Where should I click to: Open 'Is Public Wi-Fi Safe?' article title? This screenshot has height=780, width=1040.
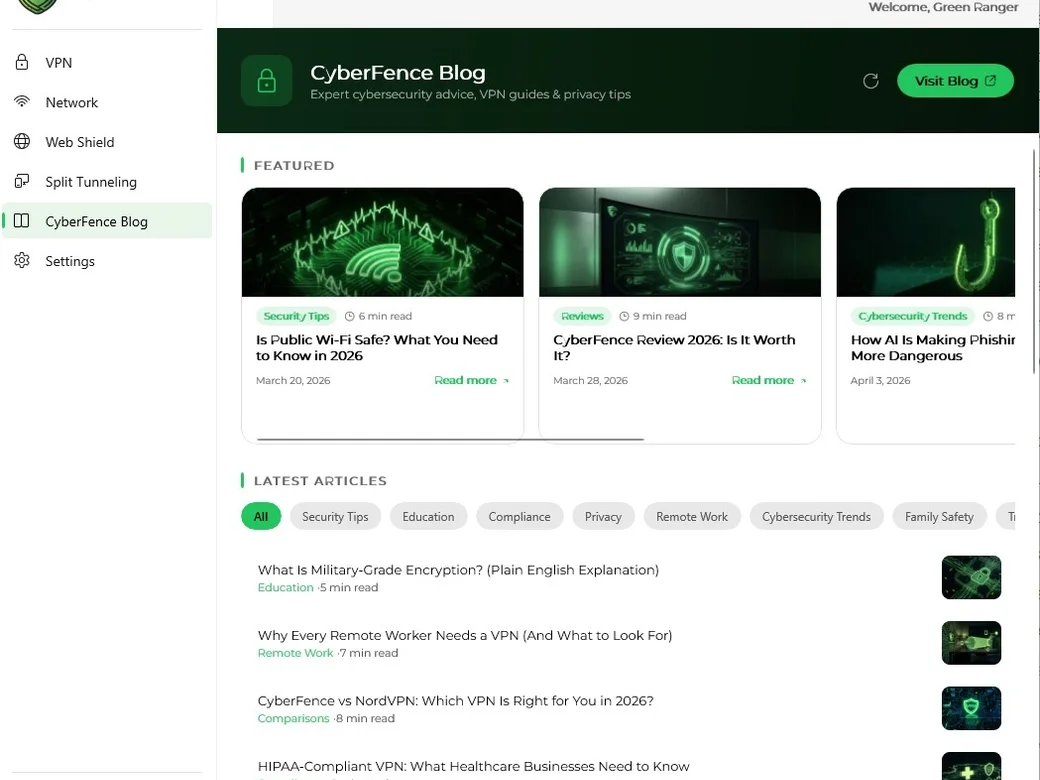pos(377,348)
